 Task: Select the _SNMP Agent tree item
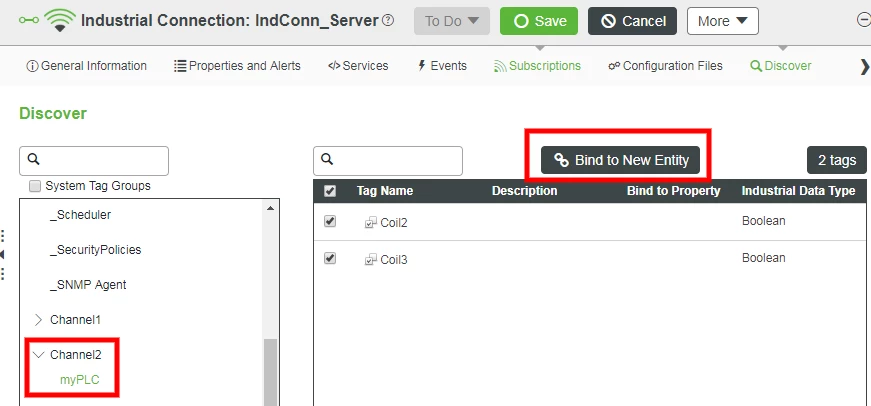tap(88, 285)
